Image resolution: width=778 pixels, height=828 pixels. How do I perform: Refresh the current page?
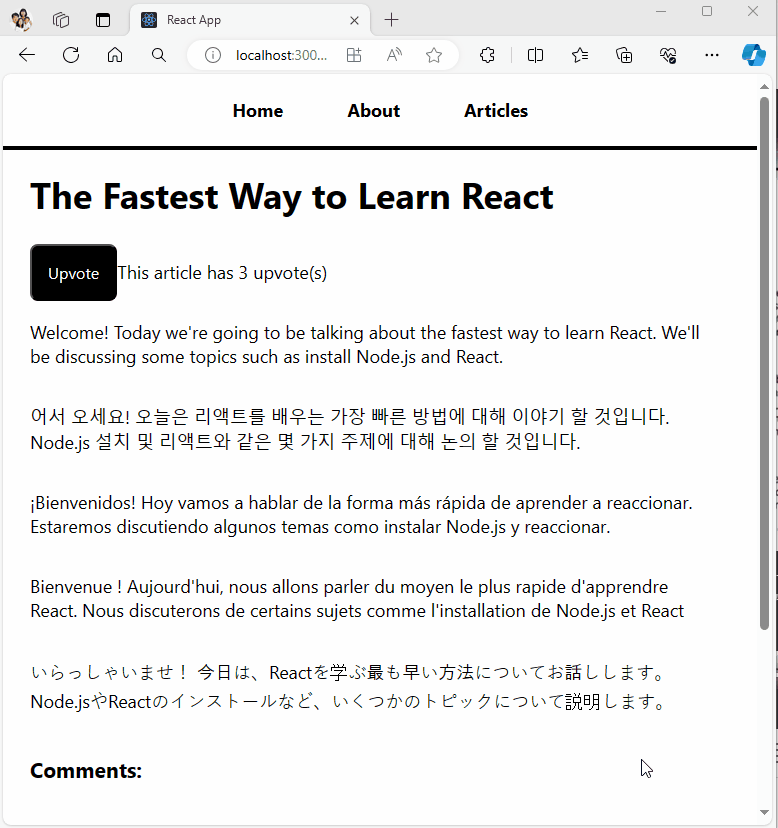point(71,55)
